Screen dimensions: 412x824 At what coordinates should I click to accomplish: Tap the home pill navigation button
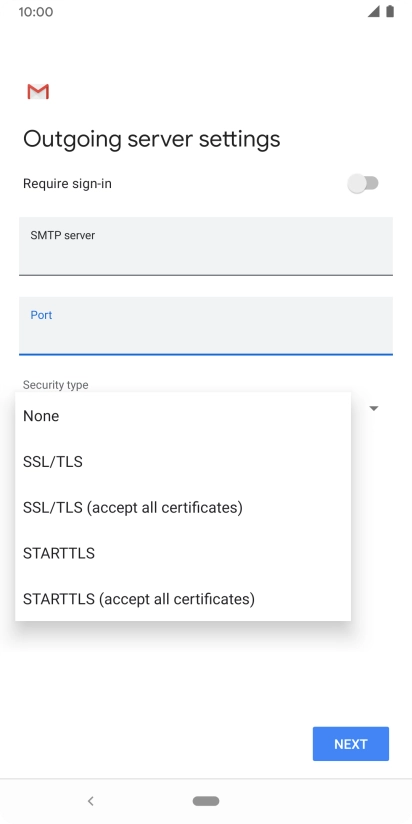click(x=206, y=801)
